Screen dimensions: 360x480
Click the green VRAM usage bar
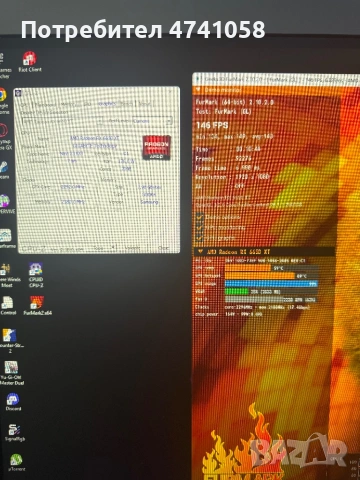pos(237,292)
